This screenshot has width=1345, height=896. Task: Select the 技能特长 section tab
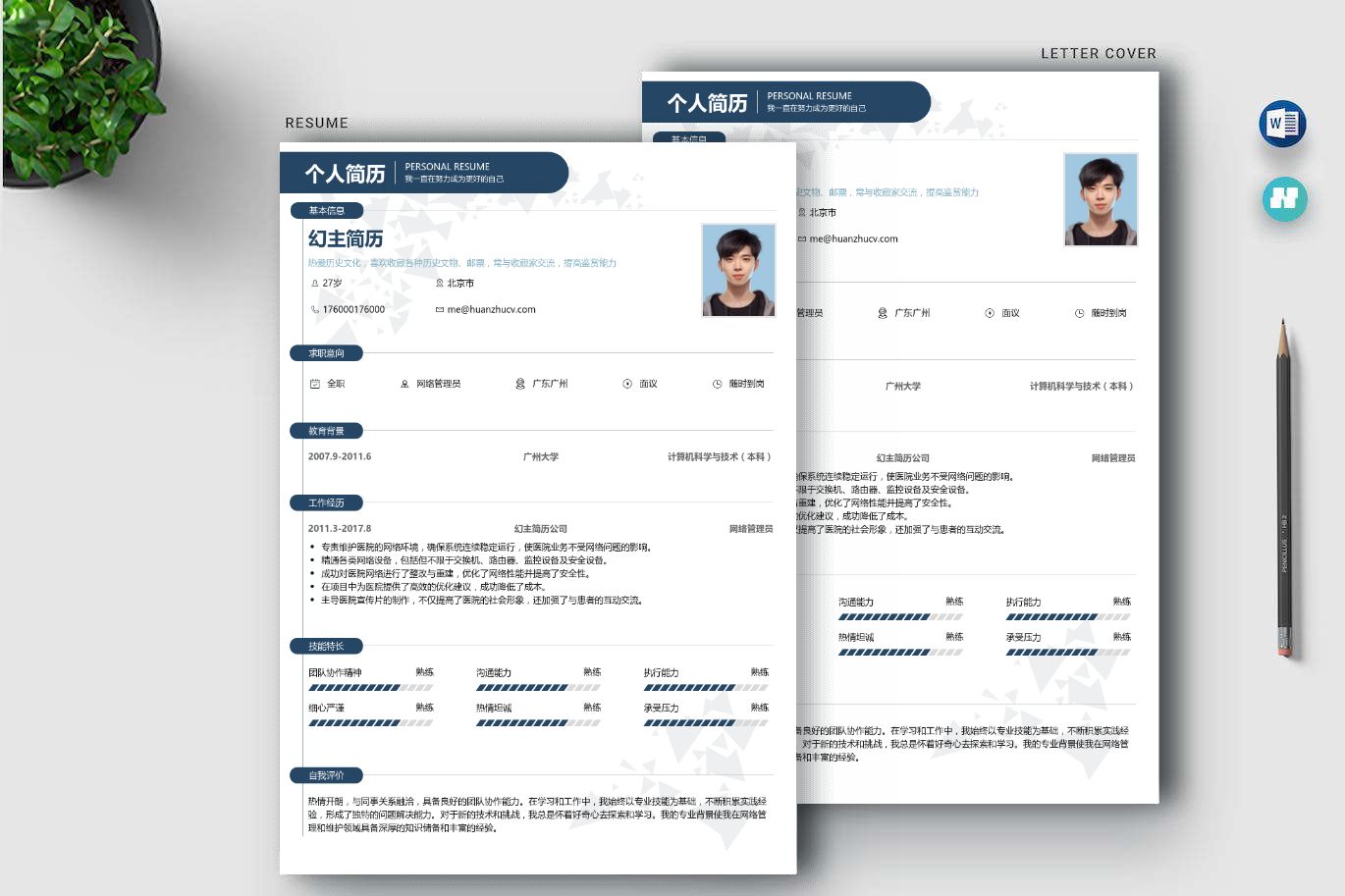click(x=327, y=647)
